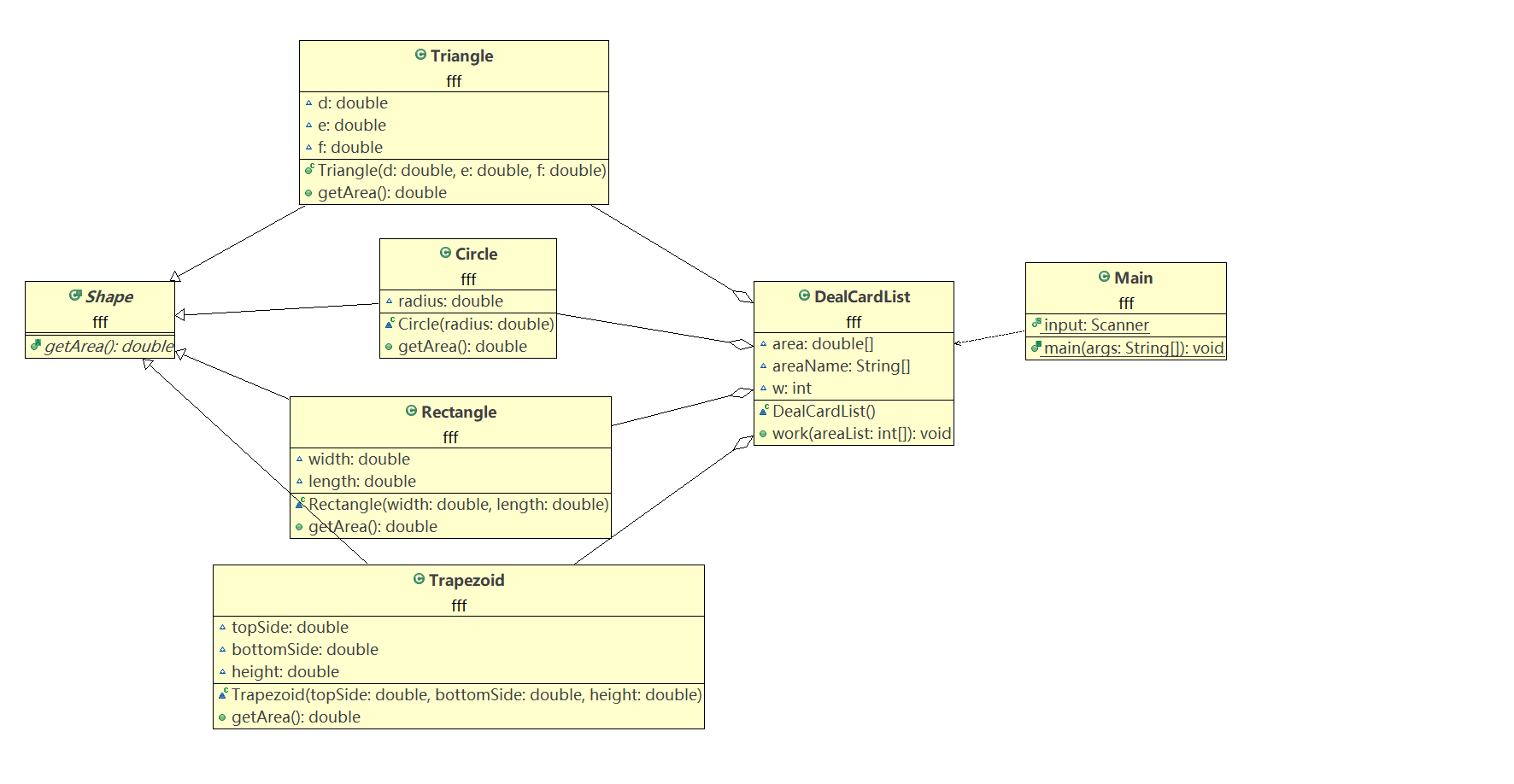Select 'getArea(): double' text in Rectangle class
Viewport: 1514px width, 784px height.
373,527
